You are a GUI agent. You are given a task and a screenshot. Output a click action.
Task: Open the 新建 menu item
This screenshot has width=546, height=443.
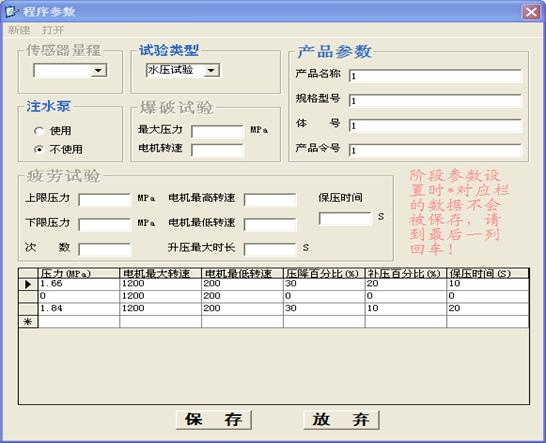coord(19,30)
